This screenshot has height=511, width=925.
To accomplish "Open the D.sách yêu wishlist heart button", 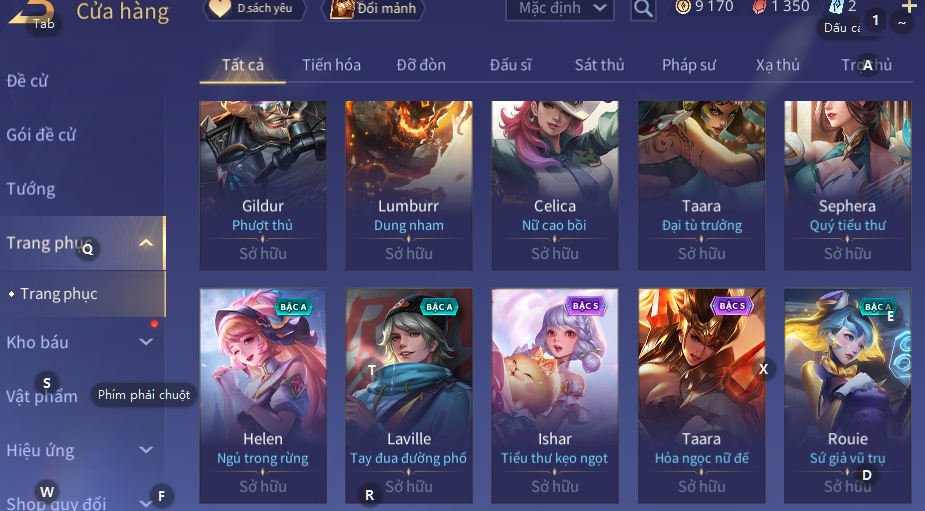I will click(255, 9).
